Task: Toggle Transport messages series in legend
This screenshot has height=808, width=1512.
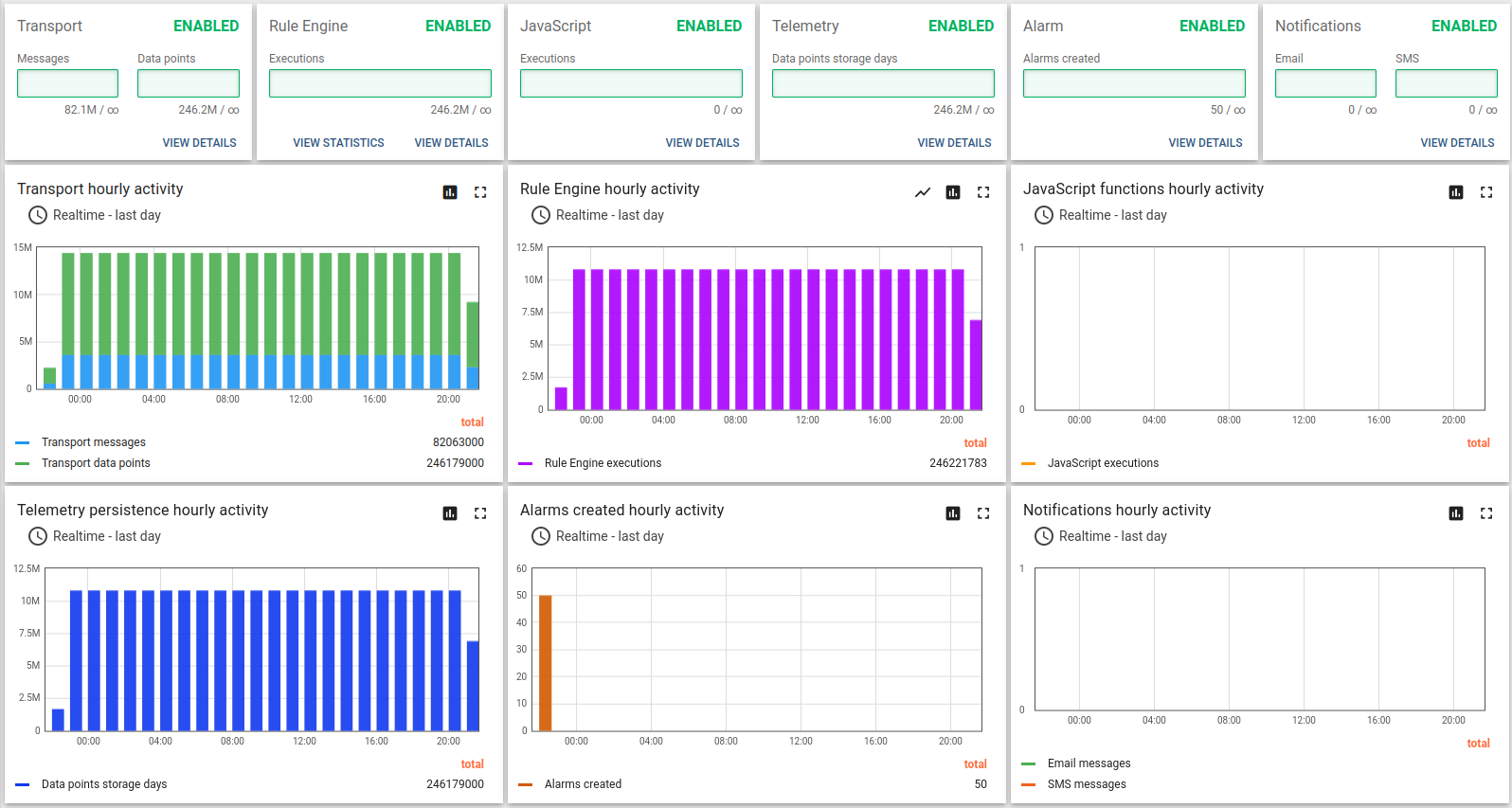Action: 93,442
